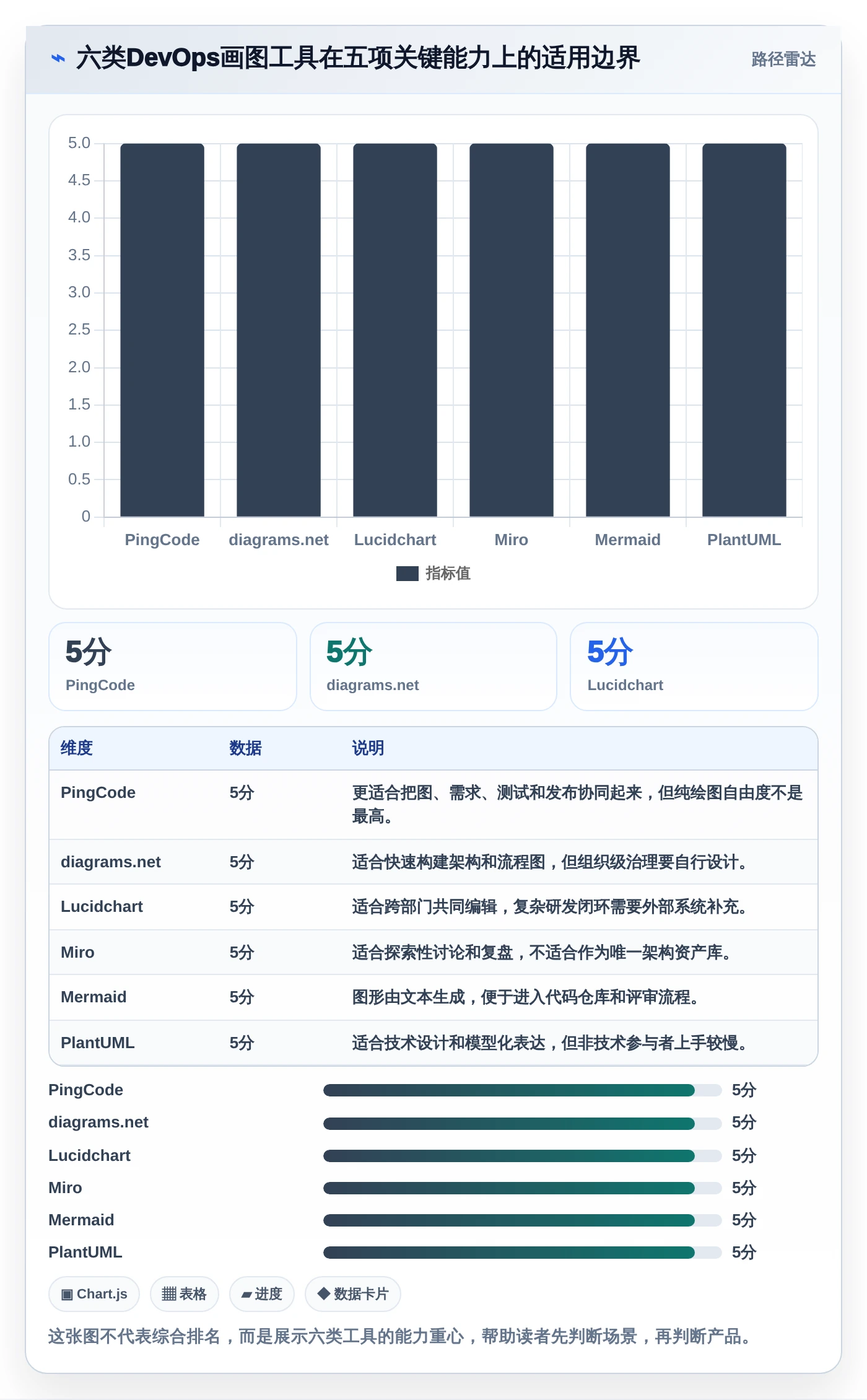Click the 维度 table column header

pos(77,748)
